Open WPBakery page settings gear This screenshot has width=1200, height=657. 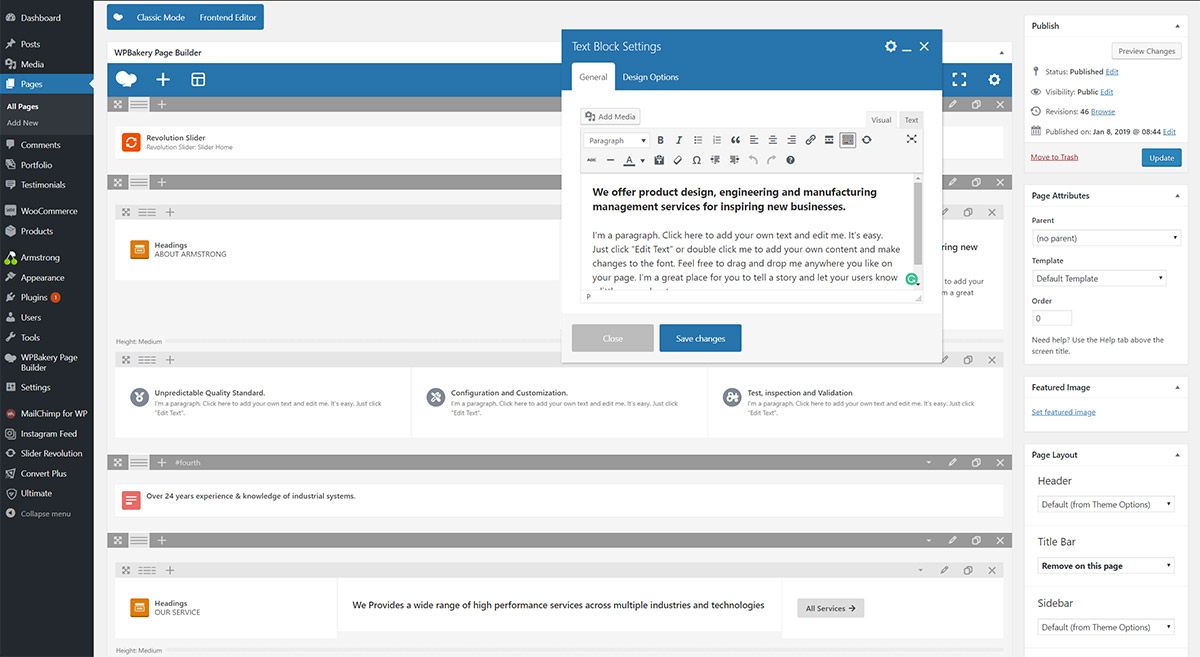(x=994, y=79)
